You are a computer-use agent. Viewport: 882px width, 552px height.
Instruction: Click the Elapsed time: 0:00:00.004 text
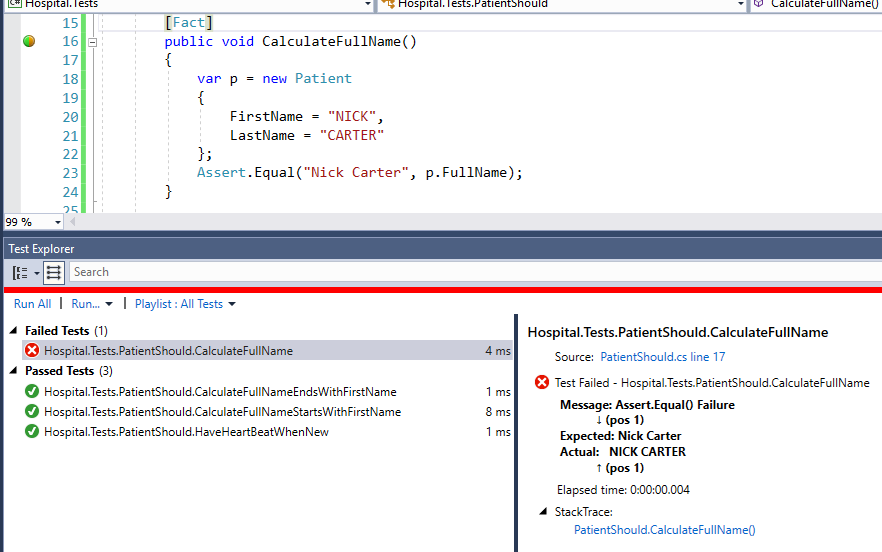click(x=623, y=490)
